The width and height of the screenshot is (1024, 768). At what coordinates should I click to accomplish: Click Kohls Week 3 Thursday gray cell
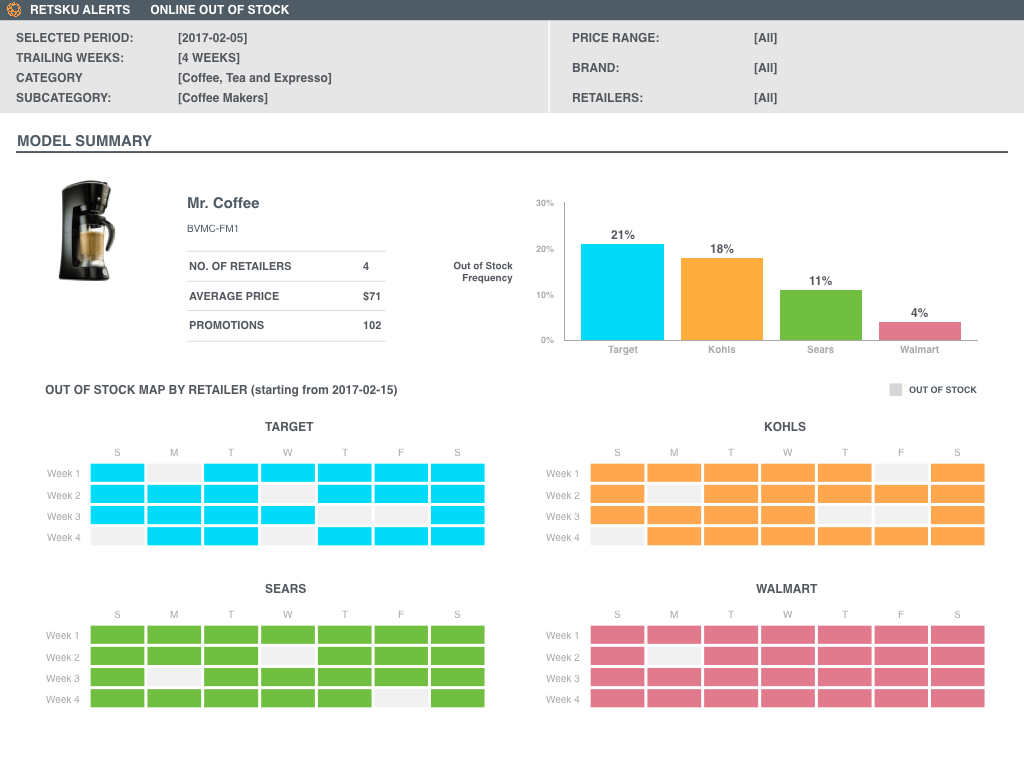pos(844,515)
